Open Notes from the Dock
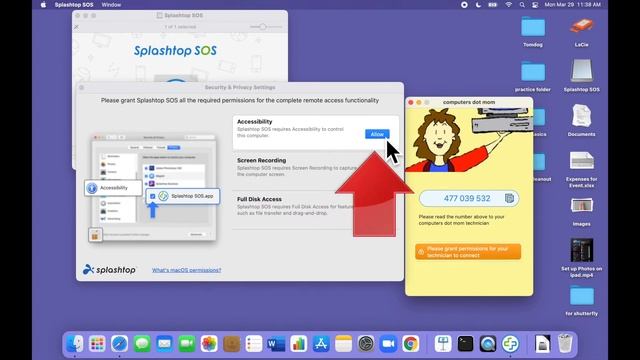The width and height of the screenshot is (640, 360). click(344, 344)
